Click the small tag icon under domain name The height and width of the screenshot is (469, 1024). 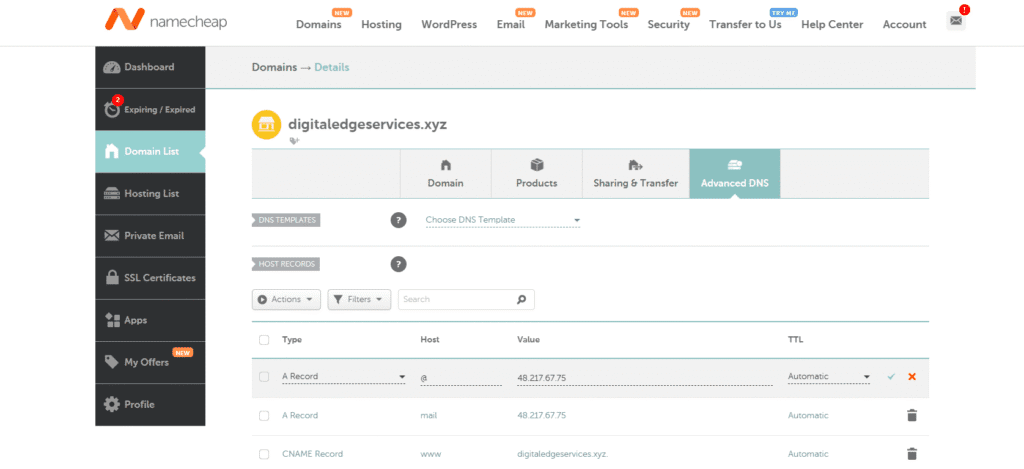(x=295, y=140)
